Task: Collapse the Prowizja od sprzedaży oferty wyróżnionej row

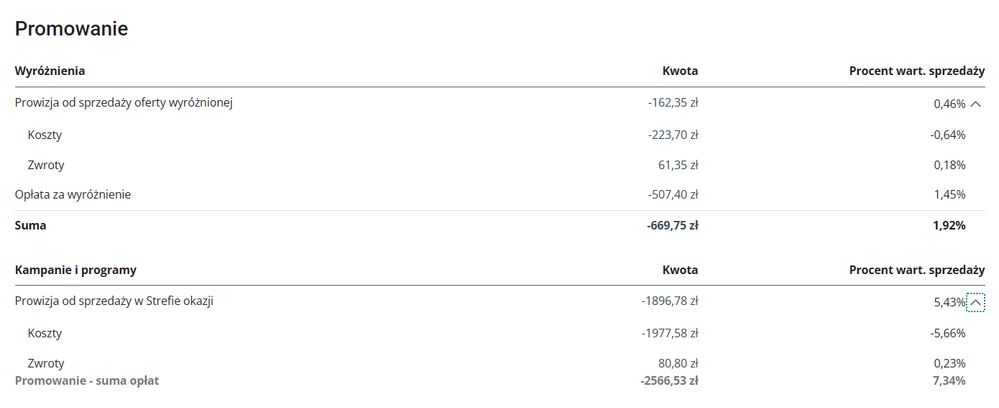Action: 975,104
